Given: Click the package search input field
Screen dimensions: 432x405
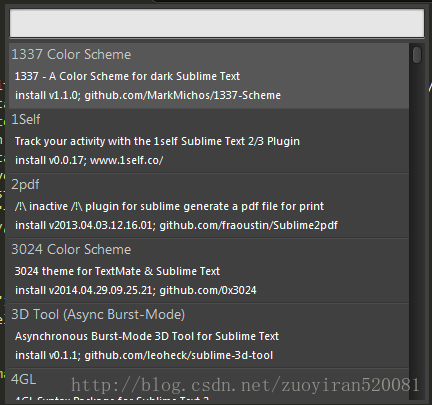Looking at the screenshot, I should 217,23.
